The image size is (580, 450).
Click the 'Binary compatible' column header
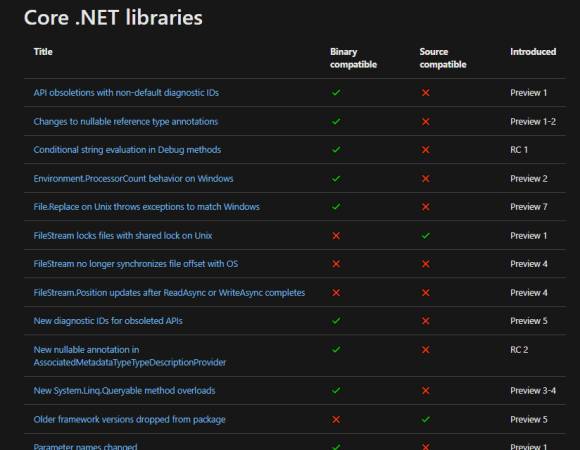(x=353, y=58)
